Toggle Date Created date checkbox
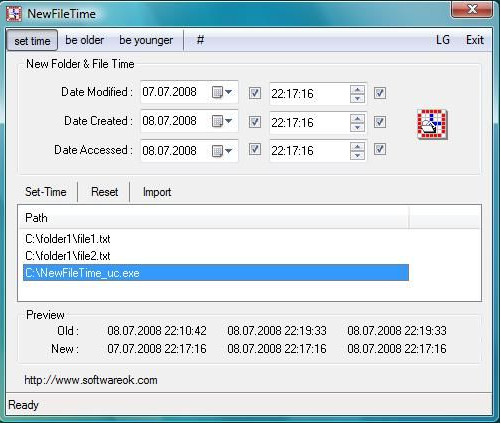Image resolution: width=501 pixels, height=424 pixels. pos(255,122)
